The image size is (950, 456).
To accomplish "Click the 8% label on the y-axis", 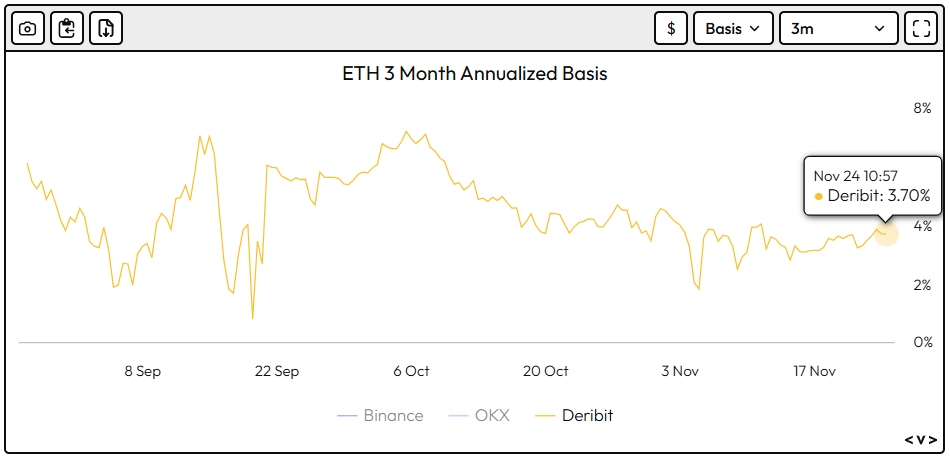I will pos(921,108).
